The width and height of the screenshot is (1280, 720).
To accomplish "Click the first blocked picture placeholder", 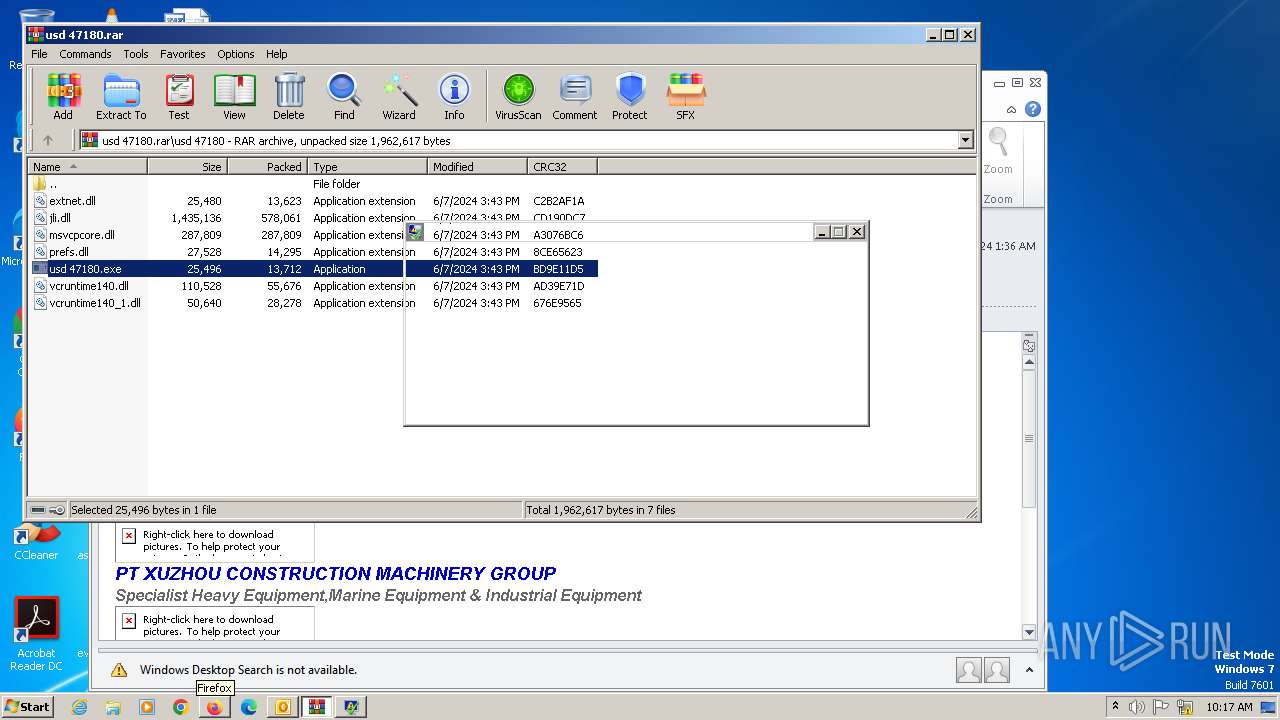I will (215, 541).
